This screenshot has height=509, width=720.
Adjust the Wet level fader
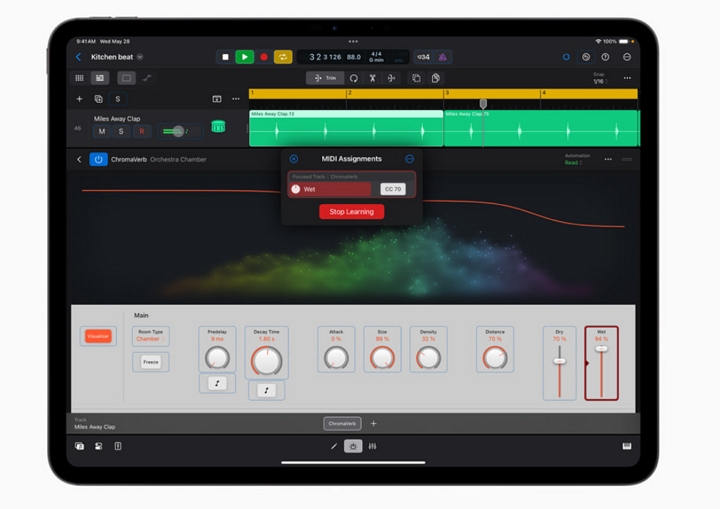click(x=602, y=349)
